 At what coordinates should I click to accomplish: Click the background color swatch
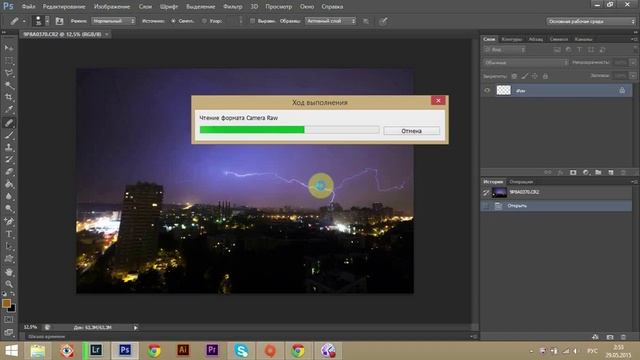coord(12,308)
